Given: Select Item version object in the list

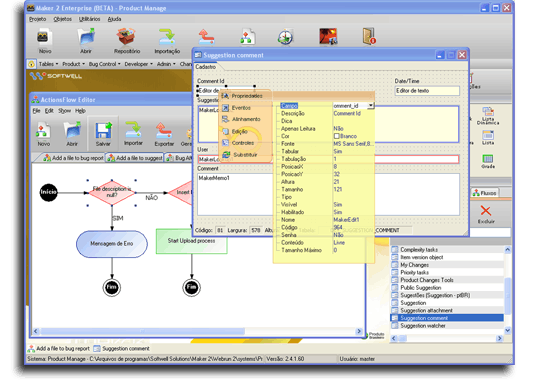Looking at the screenshot, I should pos(447,257).
